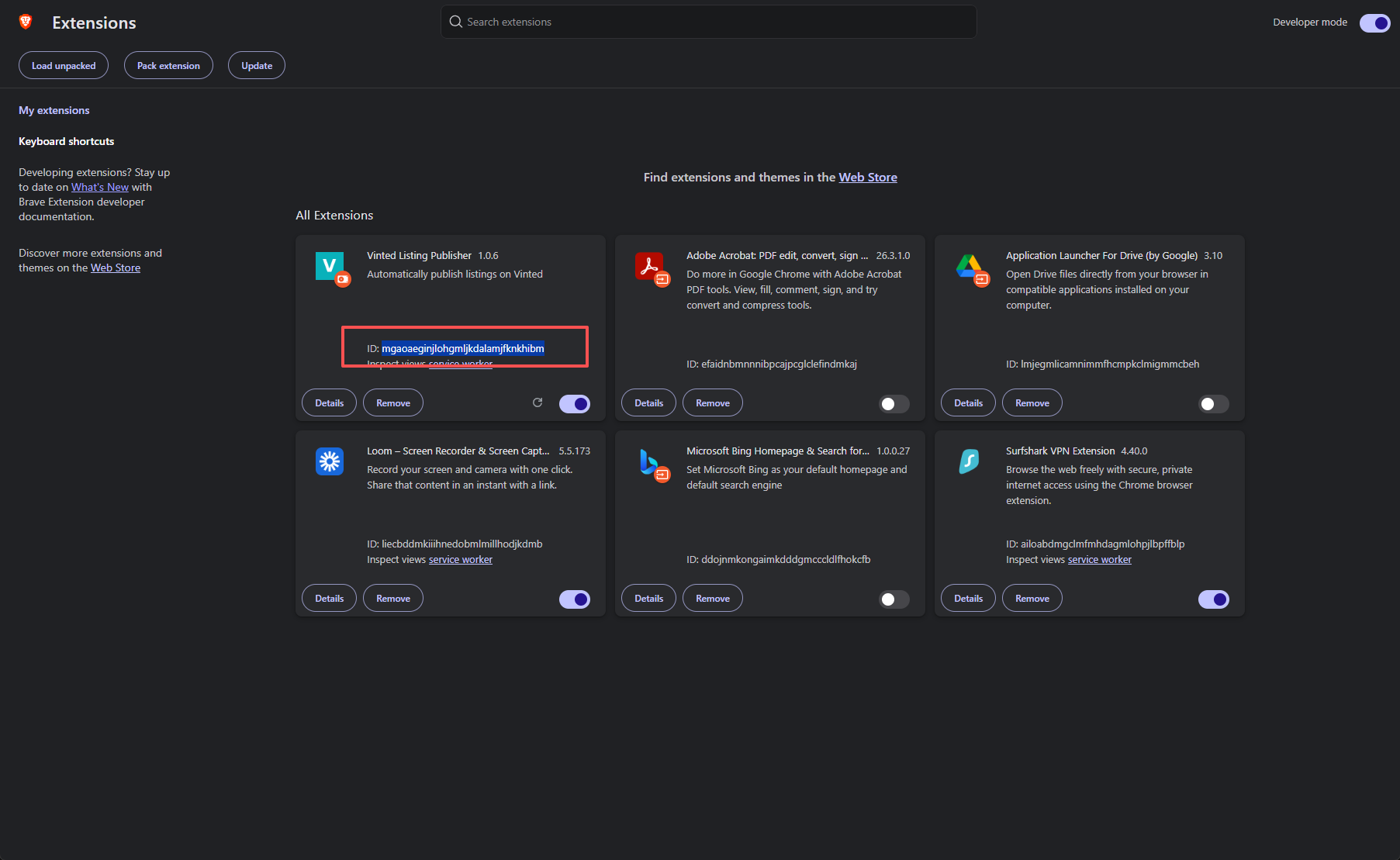Screen dimensions: 1400x860
Task: Open Details for Application Launcher For Drive
Action: [x=968, y=402]
